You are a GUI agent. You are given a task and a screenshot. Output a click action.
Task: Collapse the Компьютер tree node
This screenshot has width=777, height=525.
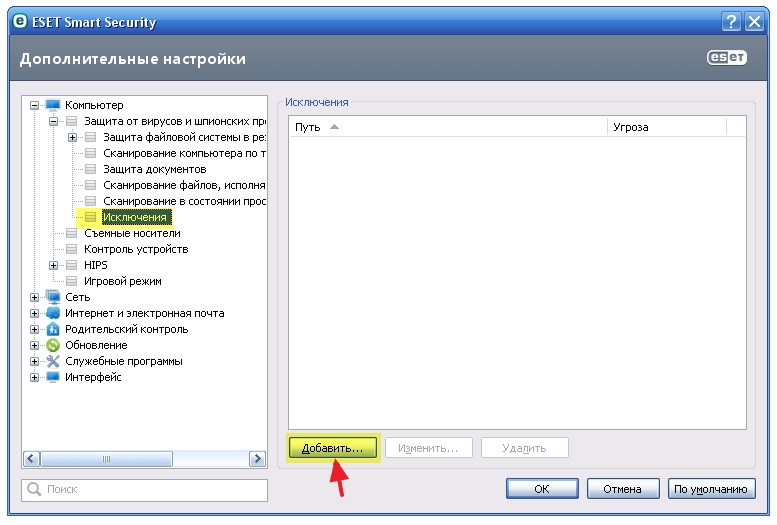34,105
